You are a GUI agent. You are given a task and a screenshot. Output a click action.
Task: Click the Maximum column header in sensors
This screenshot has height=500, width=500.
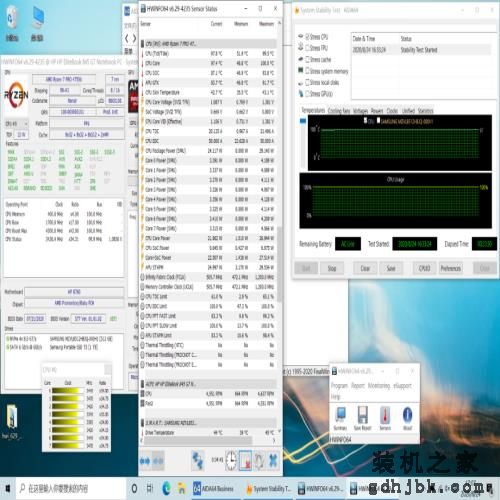pyautogui.click(x=266, y=24)
